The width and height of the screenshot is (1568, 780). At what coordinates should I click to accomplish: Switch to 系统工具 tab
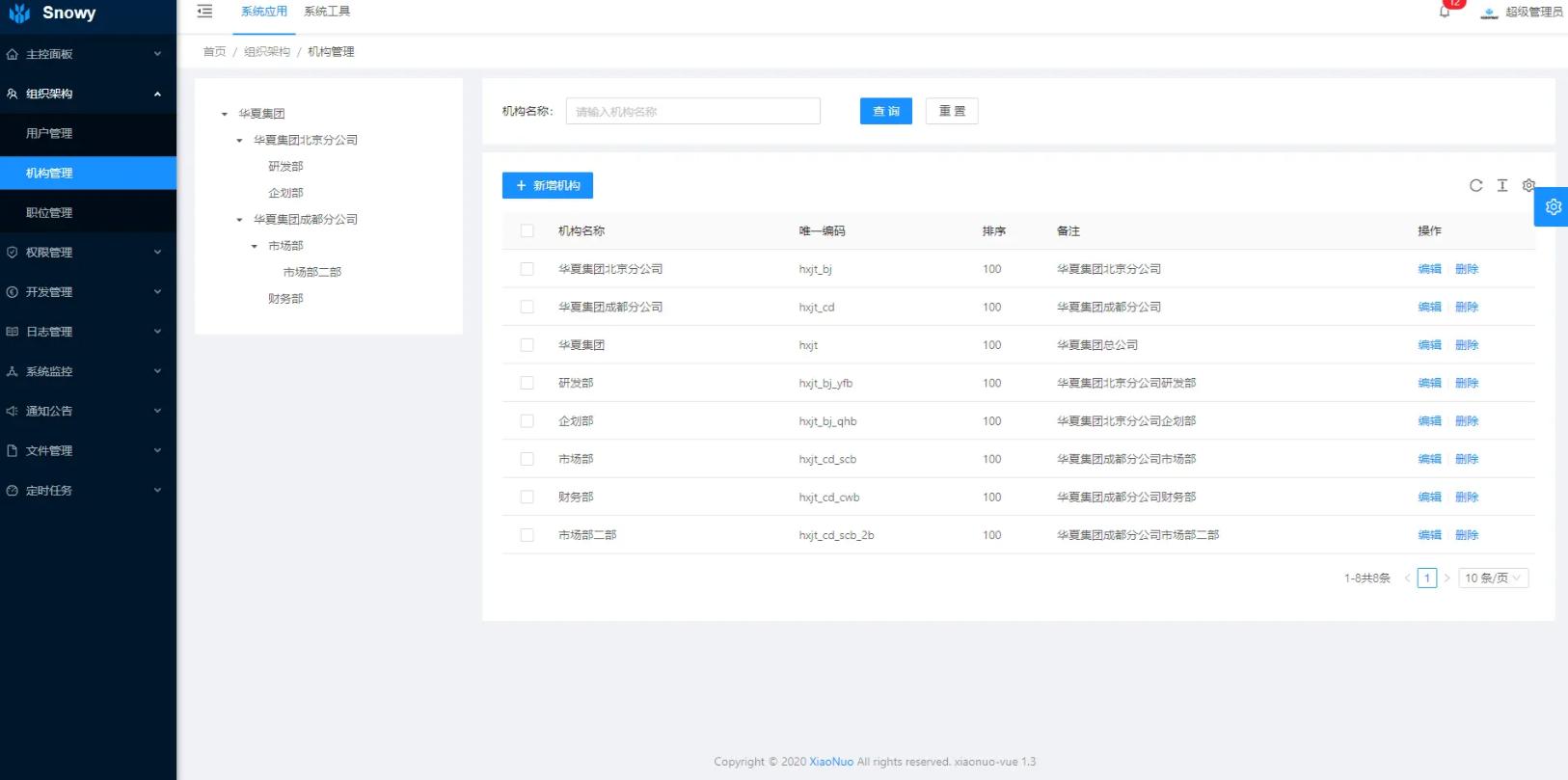tap(327, 12)
